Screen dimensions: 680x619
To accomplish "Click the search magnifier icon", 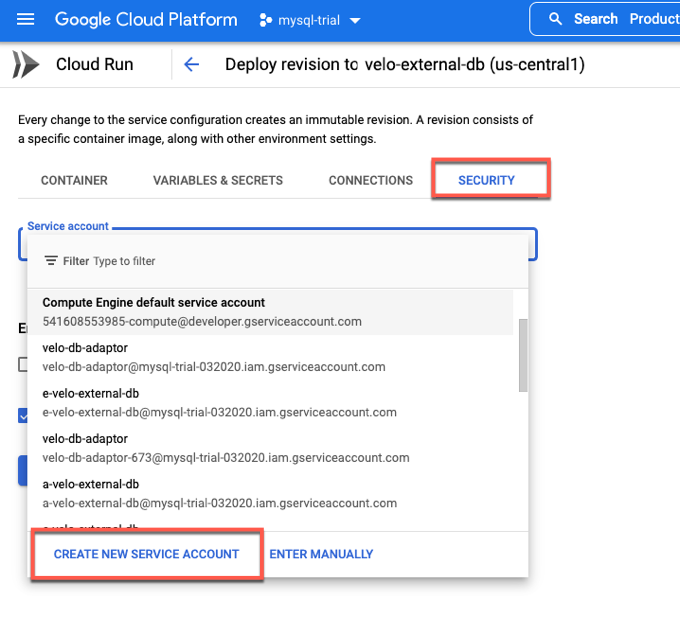I will click(x=555, y=19).
